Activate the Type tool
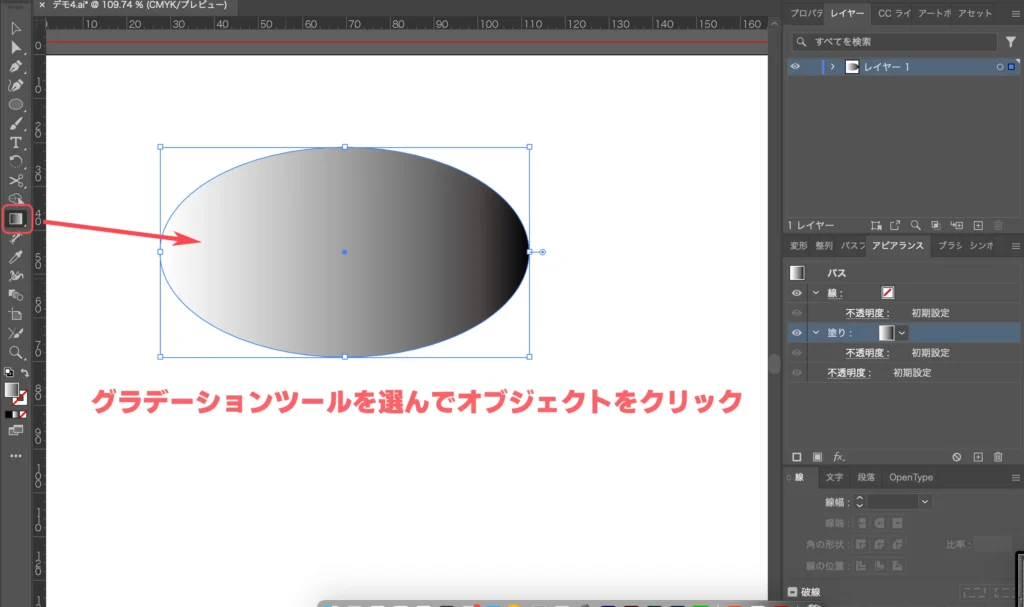 tap(15, 143)
